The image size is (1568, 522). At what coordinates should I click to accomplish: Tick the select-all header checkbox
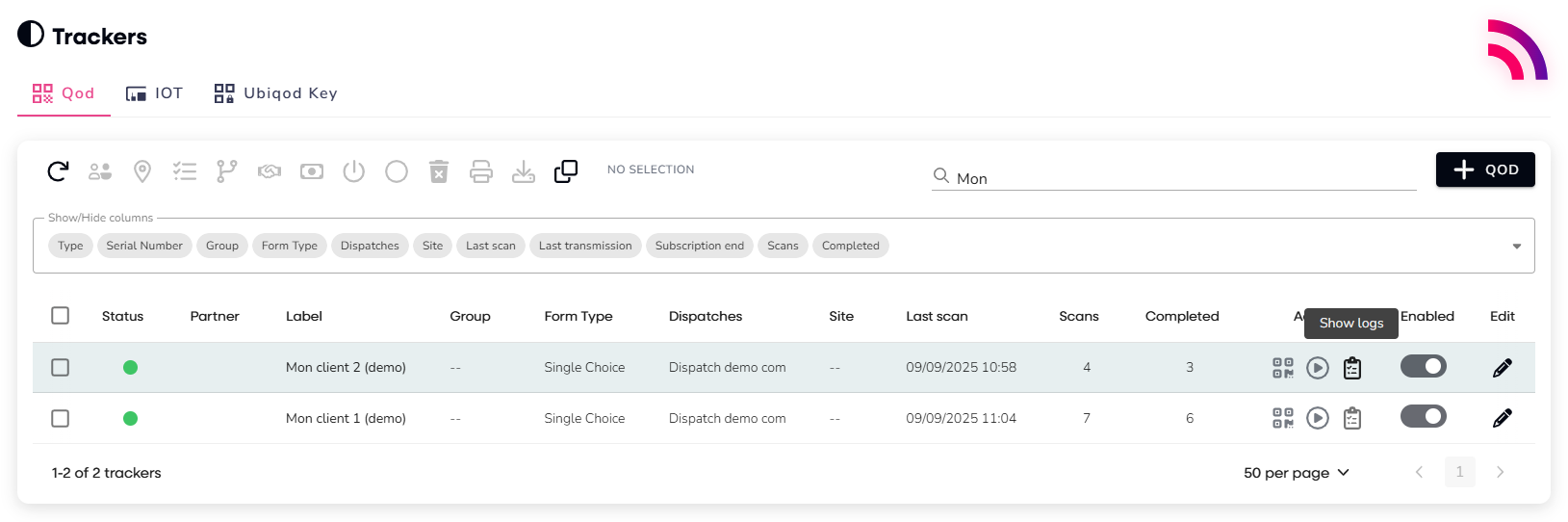(61, 316)
